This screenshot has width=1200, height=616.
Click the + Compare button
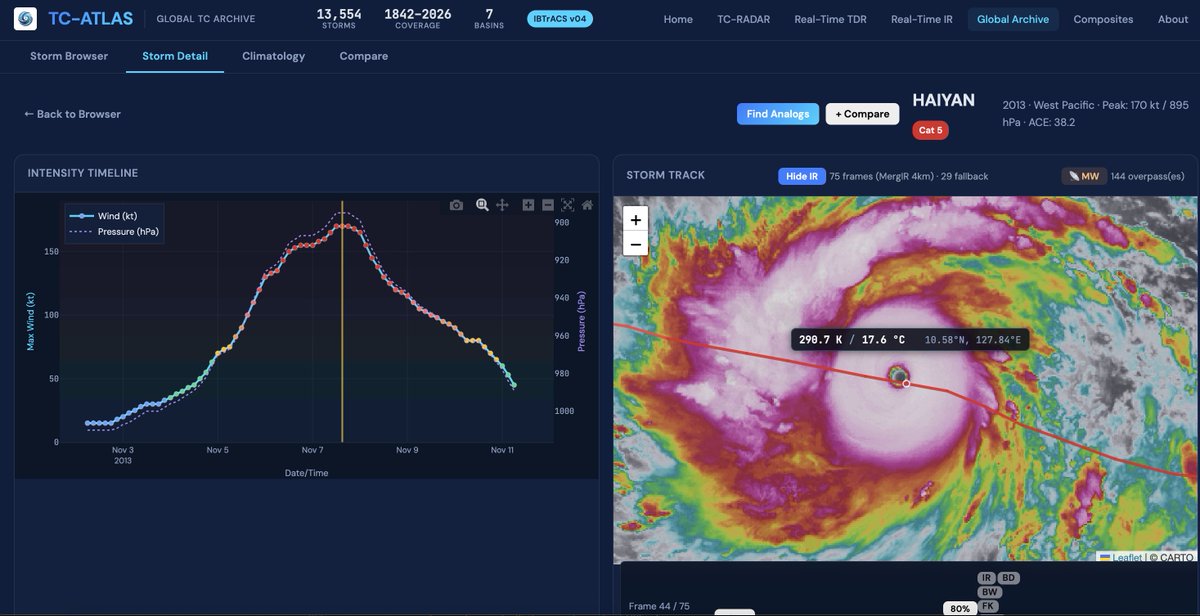tap(862, 114)
